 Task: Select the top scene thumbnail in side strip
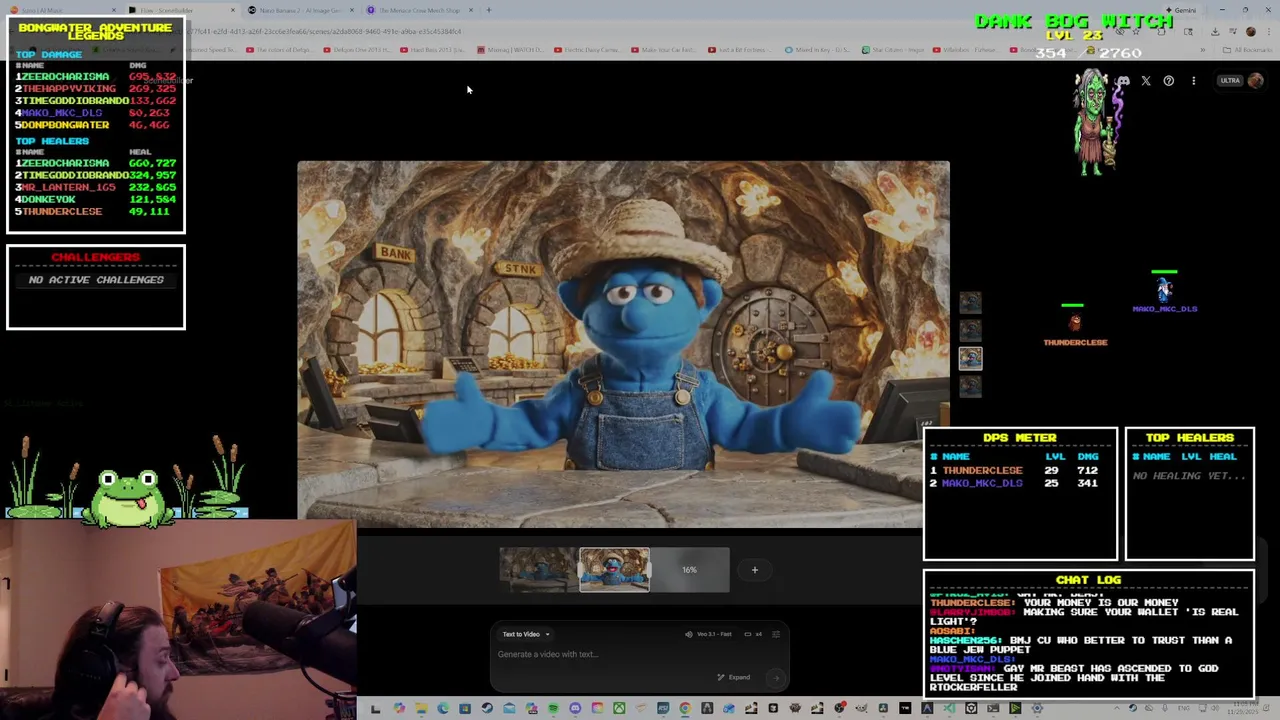970,301
